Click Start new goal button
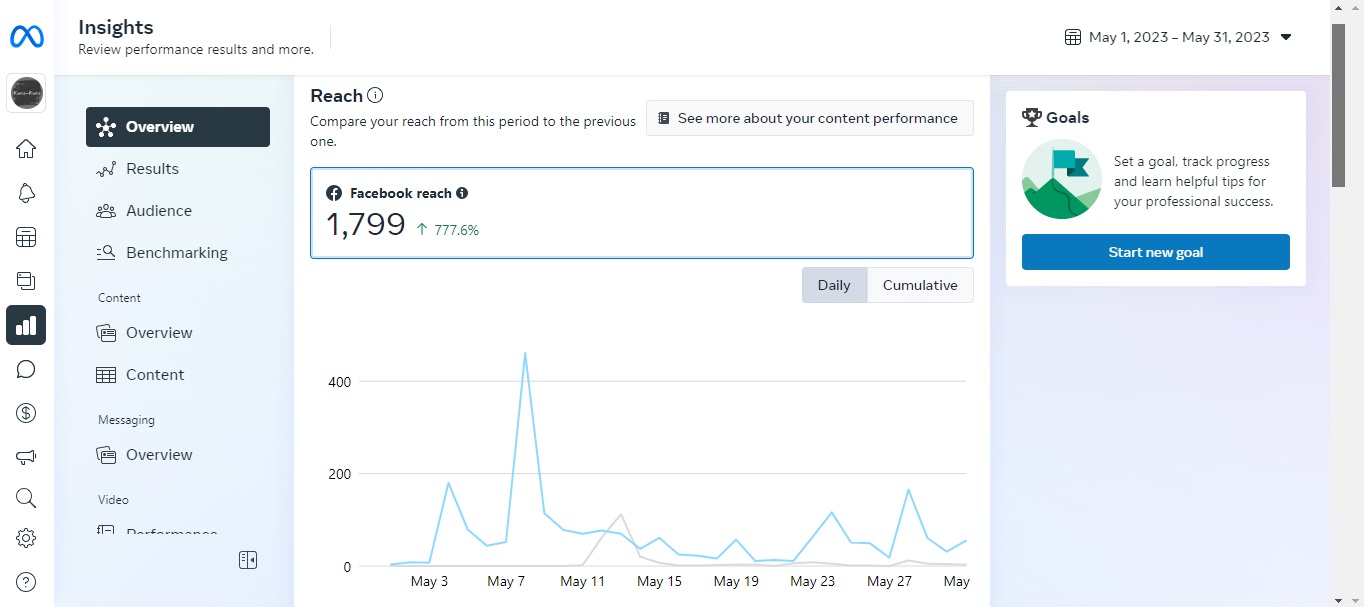Screen dimensions: 1364x607 [1155, 252]
